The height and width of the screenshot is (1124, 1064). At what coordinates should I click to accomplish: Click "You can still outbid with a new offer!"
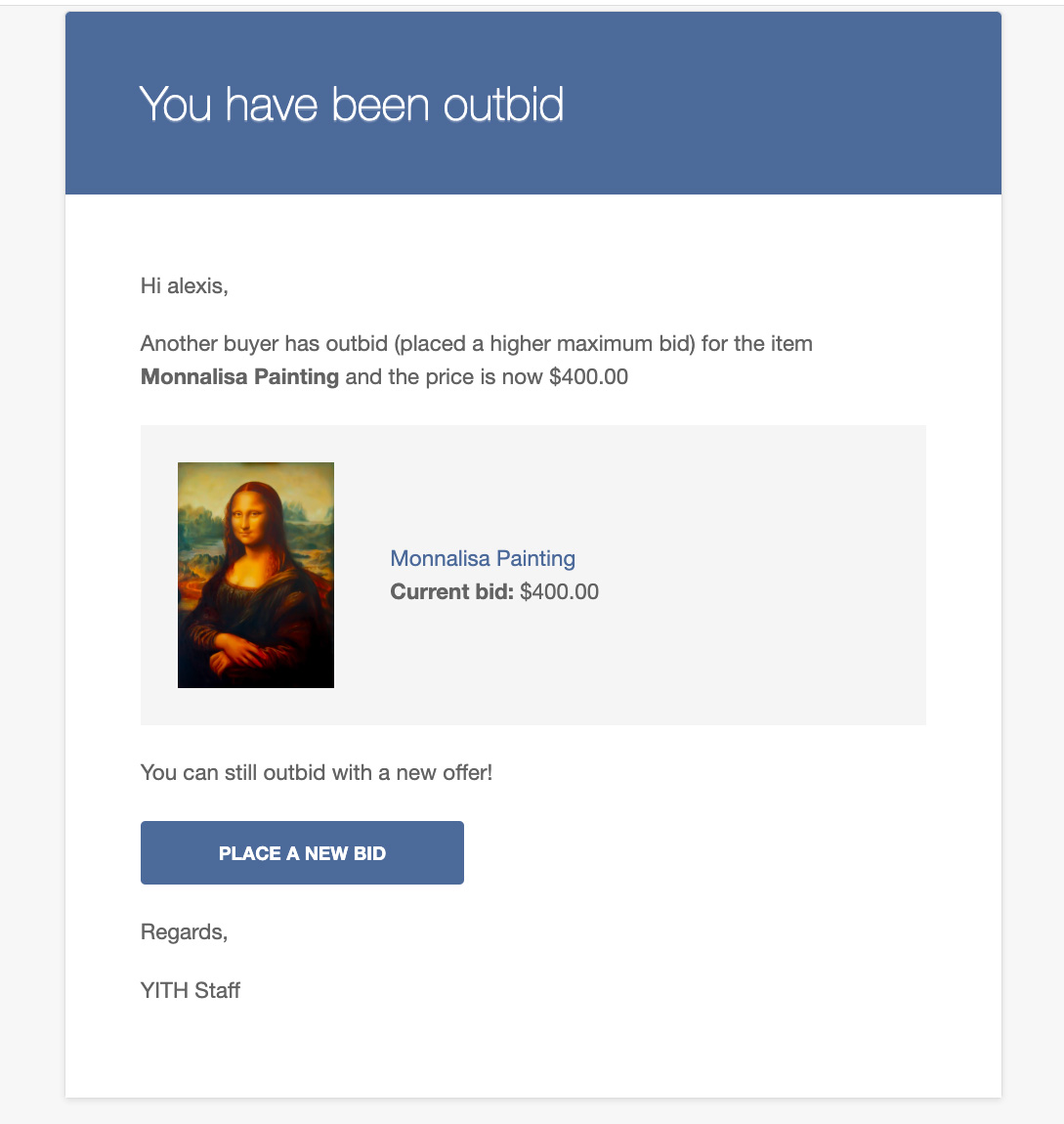coord(317,772)
